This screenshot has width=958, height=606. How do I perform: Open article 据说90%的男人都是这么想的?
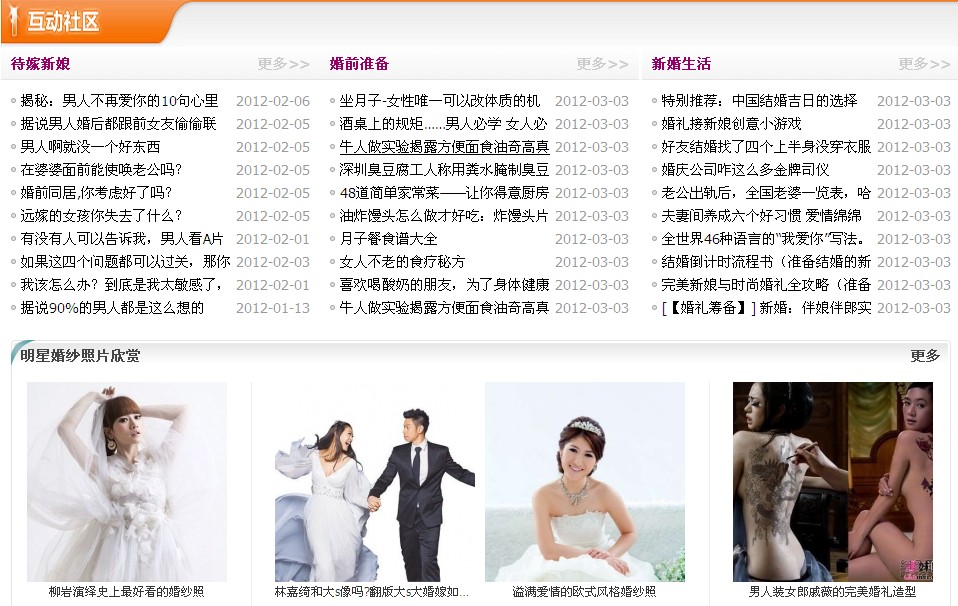pyautogui.click(x=112, y=308)
